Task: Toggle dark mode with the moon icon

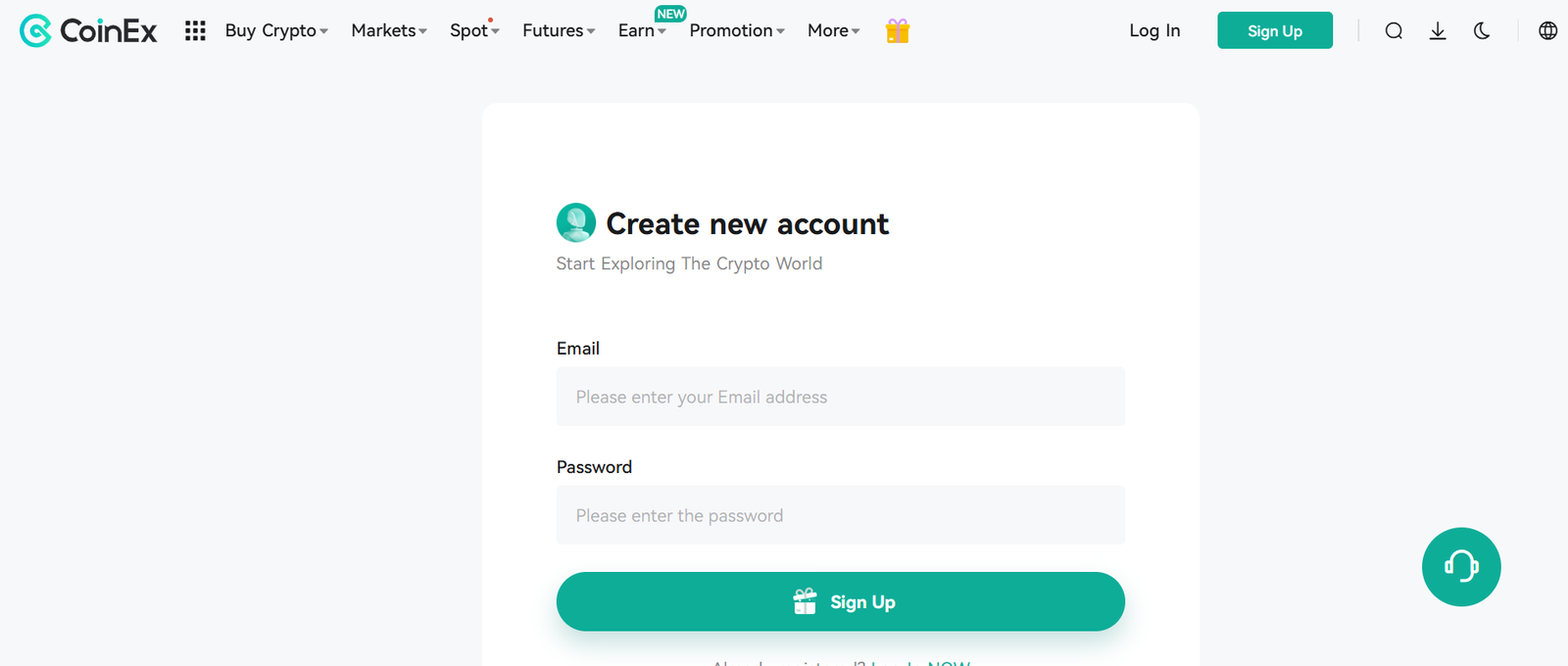Action: click(x=1482, y=31)
